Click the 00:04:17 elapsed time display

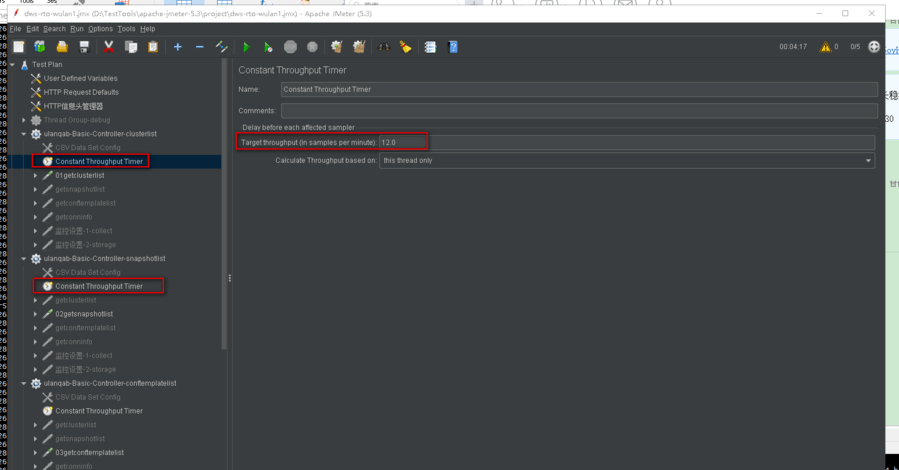pyautogui.click(x=793, y=47)
